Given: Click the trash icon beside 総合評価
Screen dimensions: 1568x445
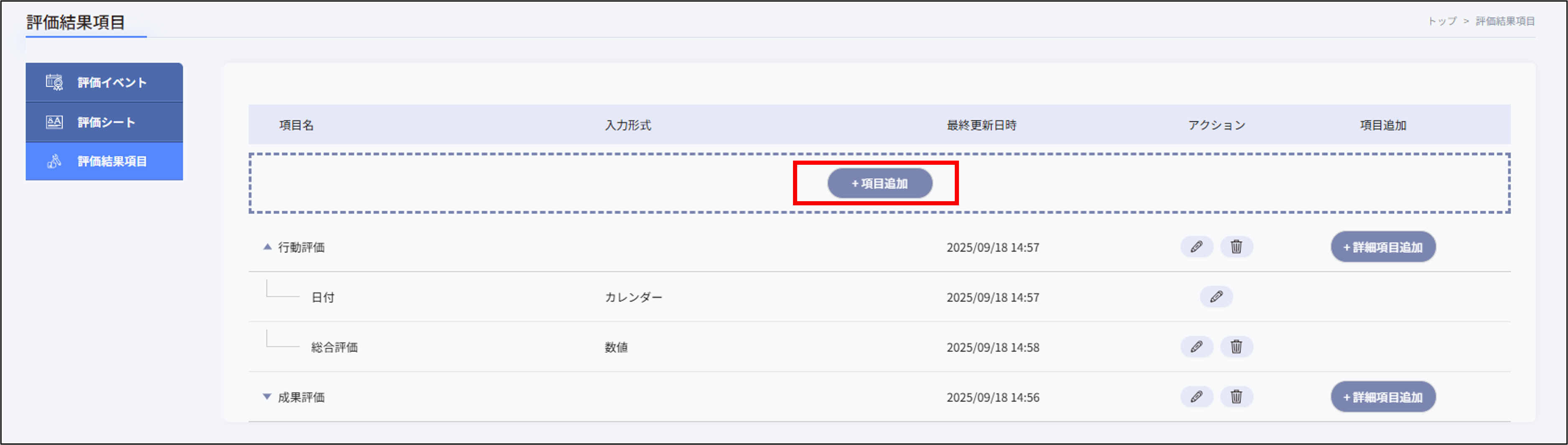Looking at the screenshot, I should (x=1237, y=346).
